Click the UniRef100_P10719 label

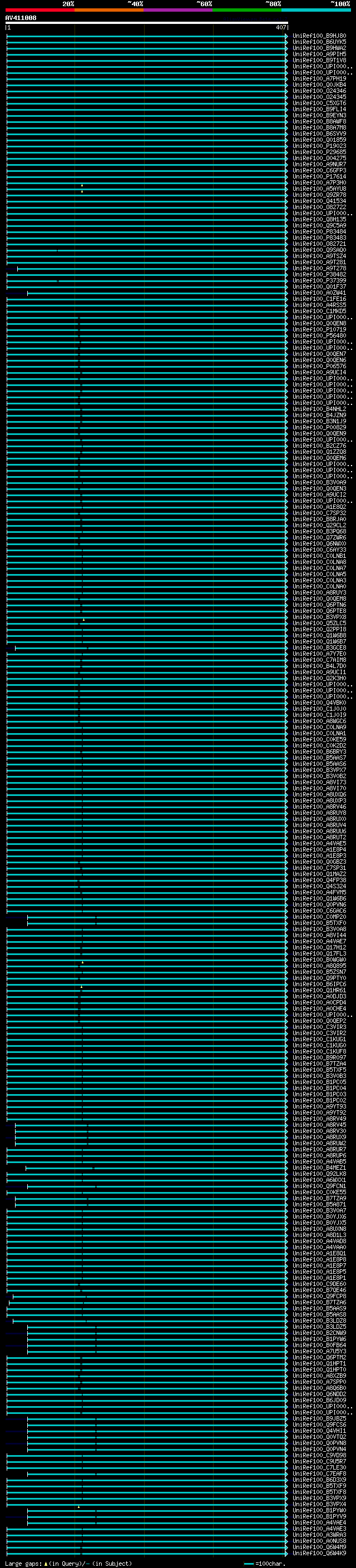click(319, 330)
